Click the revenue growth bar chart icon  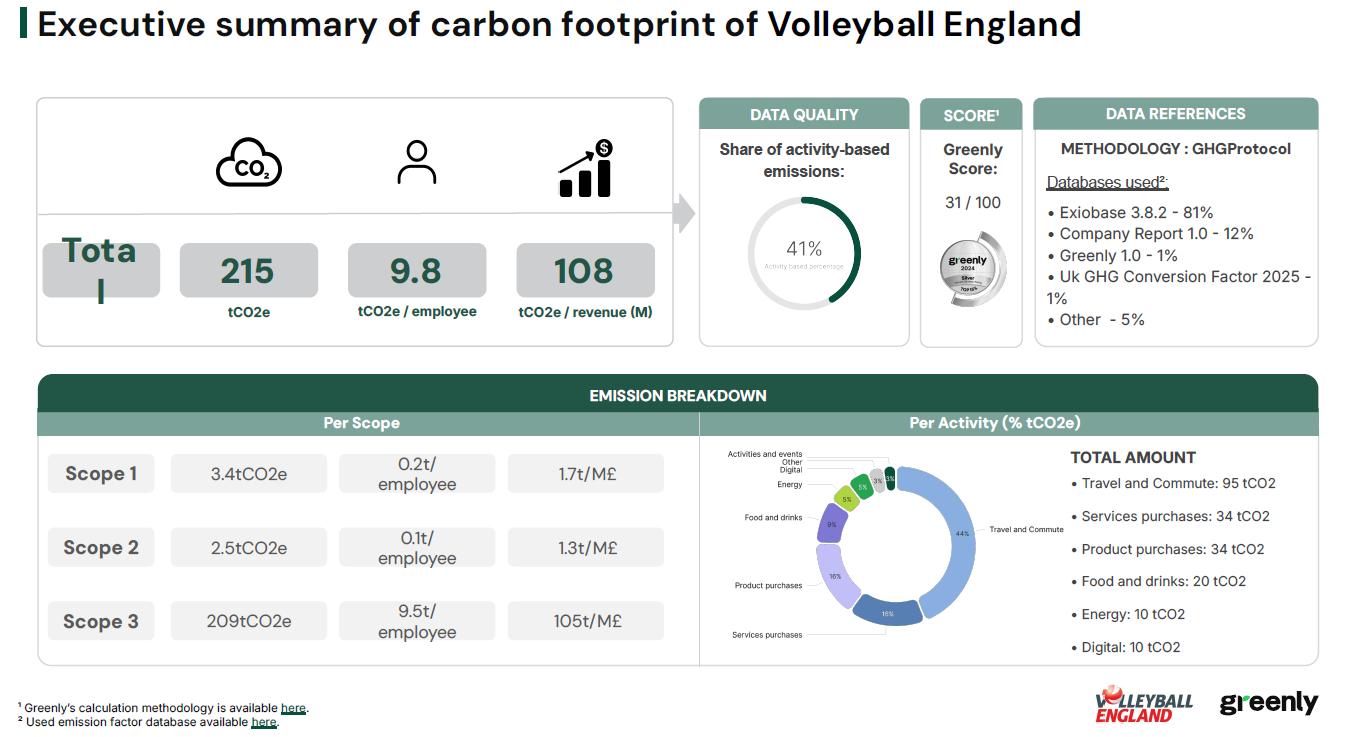[x=585, y=168]
